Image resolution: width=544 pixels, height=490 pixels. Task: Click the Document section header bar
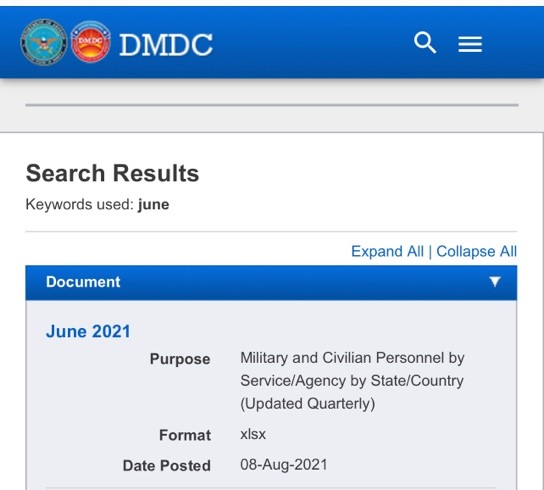click(x=271, y=282)
